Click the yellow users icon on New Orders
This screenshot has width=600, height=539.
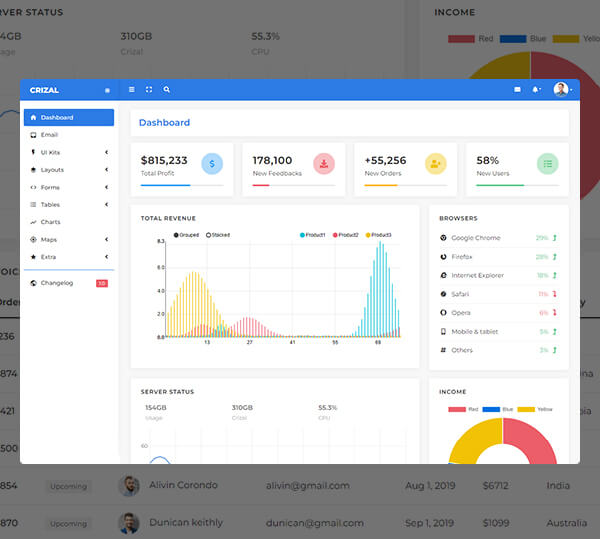pos(436,164)
